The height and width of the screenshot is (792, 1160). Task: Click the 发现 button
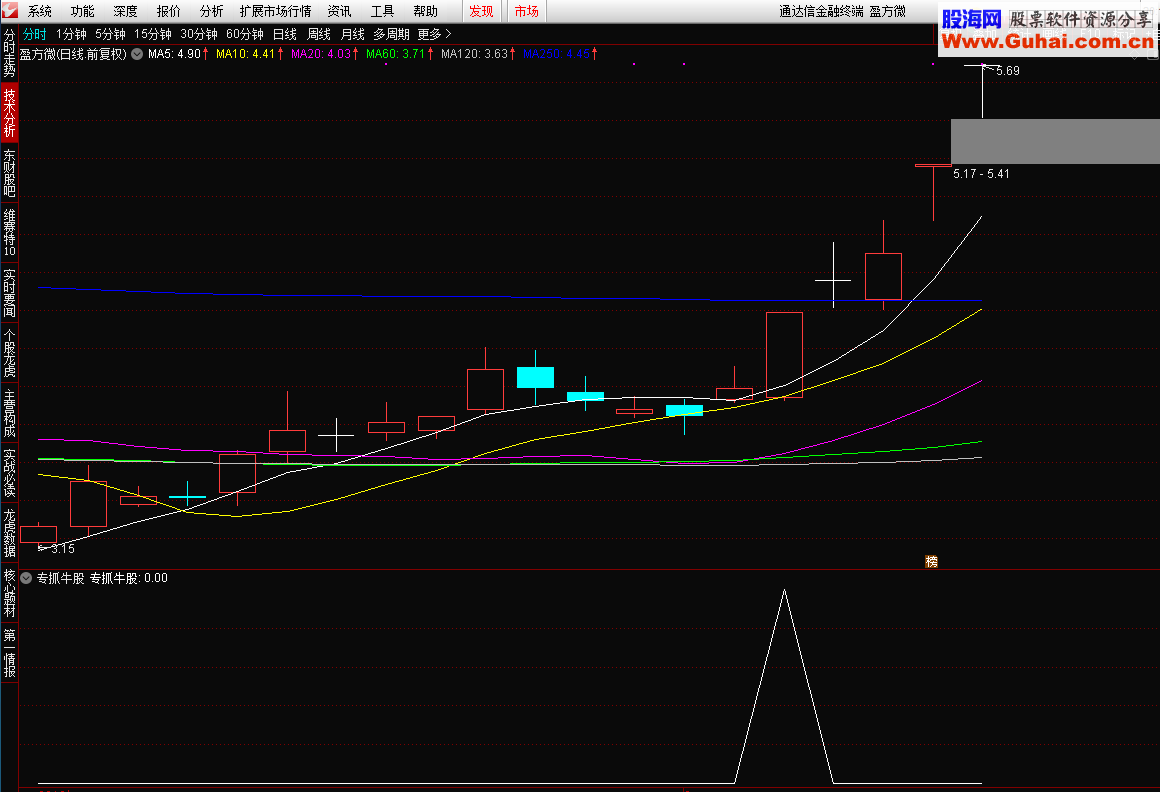482,11
